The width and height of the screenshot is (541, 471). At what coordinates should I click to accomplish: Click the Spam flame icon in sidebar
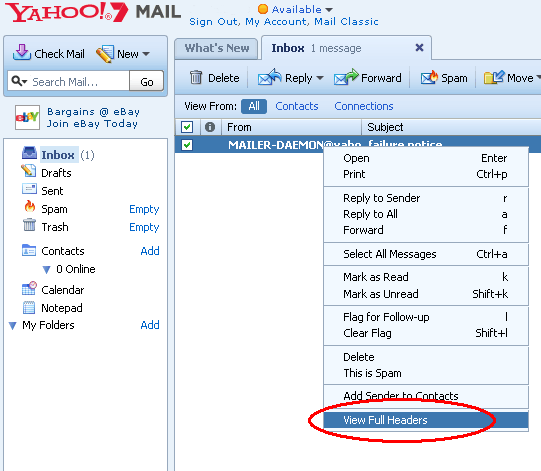tap(30, 206)
